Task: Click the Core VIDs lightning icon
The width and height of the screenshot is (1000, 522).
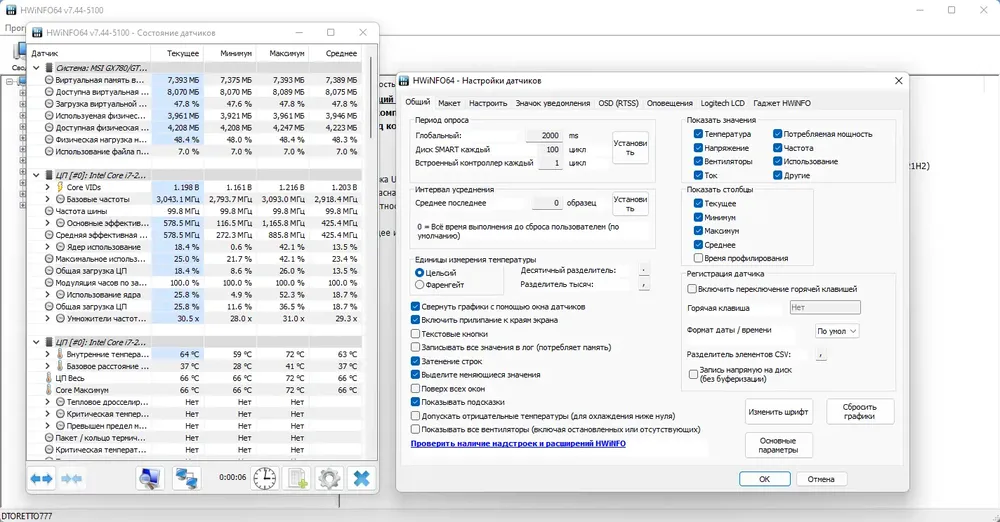Action: click(60, 187)
